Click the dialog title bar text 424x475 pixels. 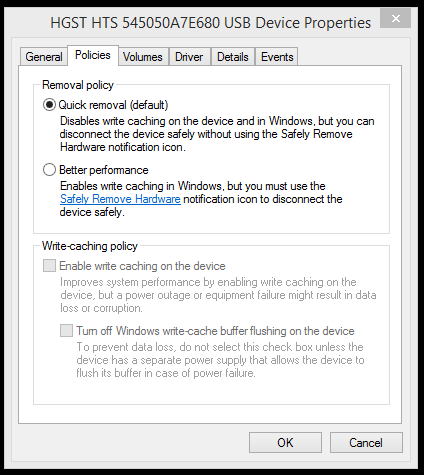(x=211, y=23)
